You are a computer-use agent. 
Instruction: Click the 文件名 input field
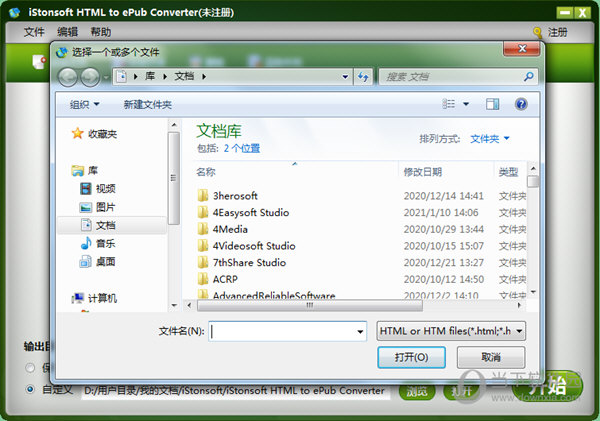(x=282, y=331)
